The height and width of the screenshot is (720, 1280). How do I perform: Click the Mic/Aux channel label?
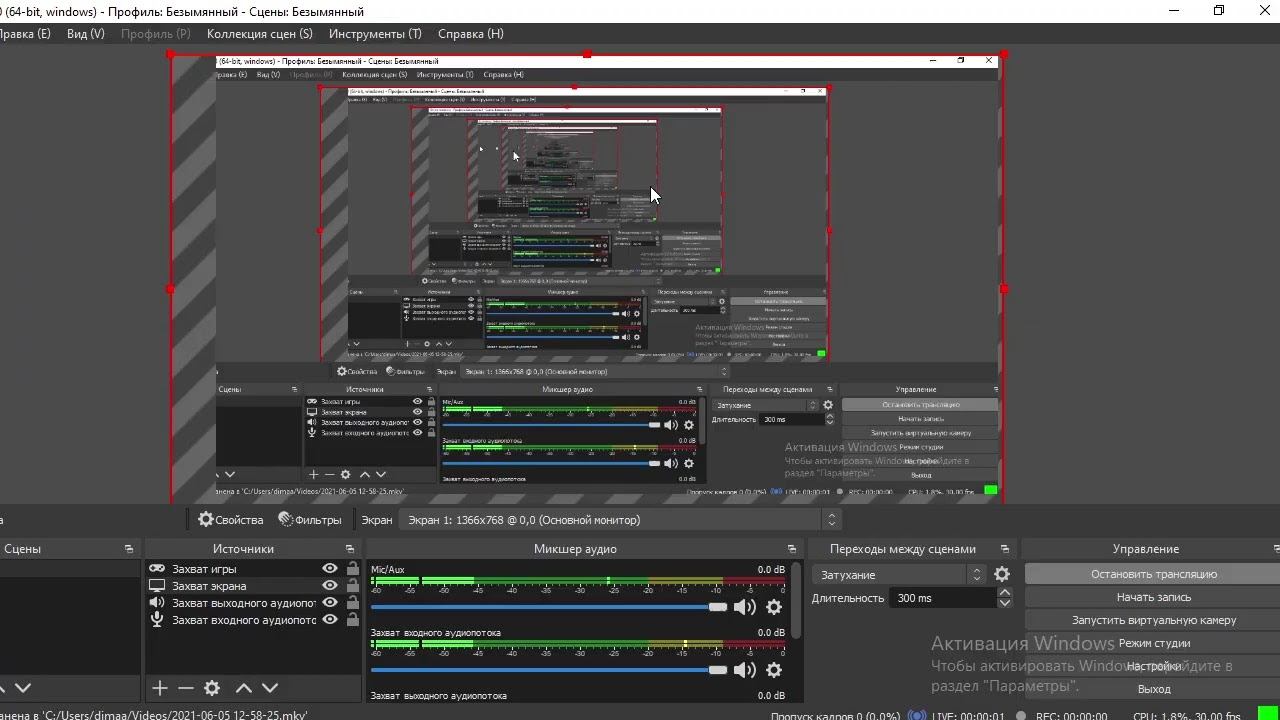(388, 570)
